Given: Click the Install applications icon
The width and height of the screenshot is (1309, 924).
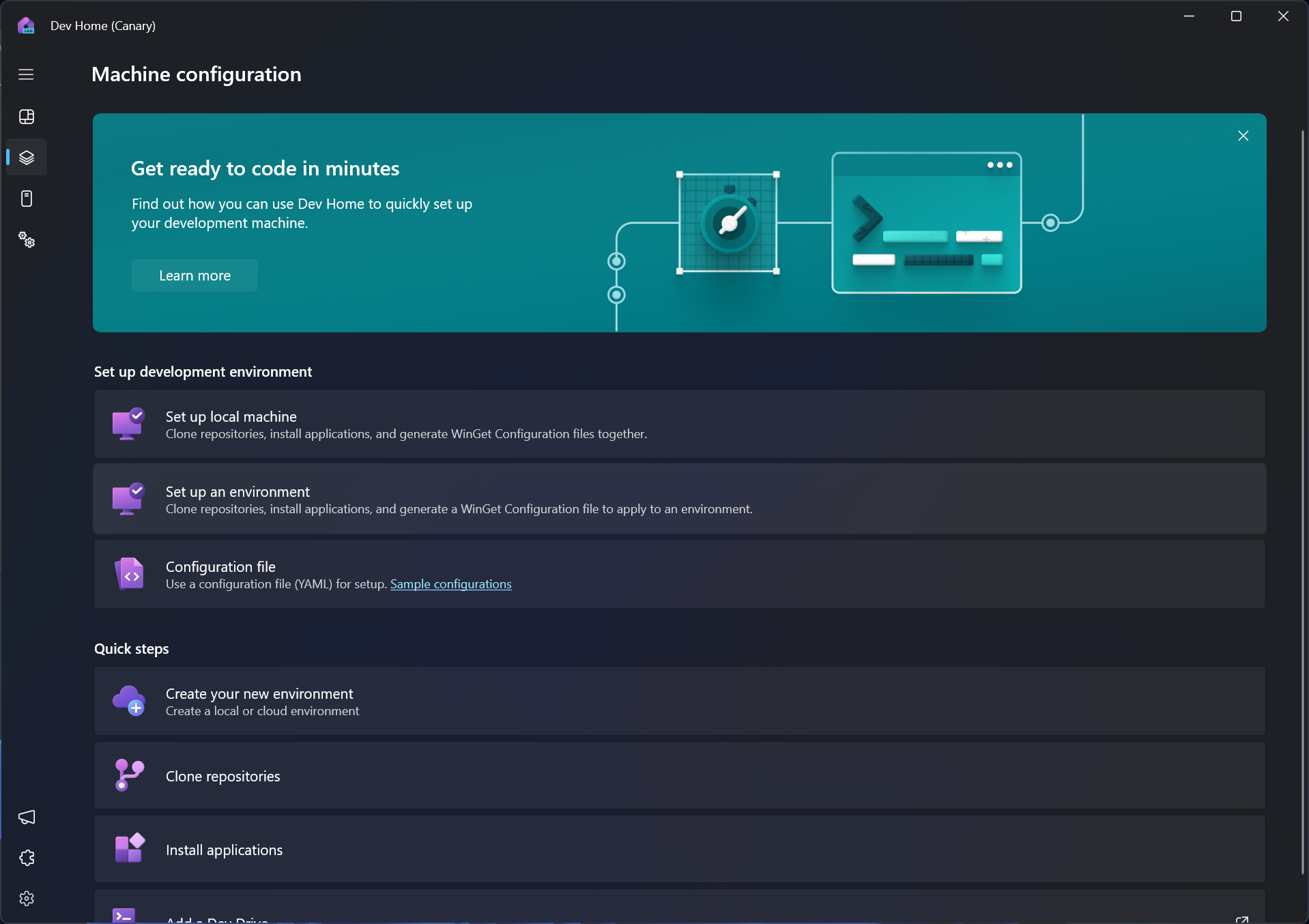Looking at the screenshot, I should [129, 848].
